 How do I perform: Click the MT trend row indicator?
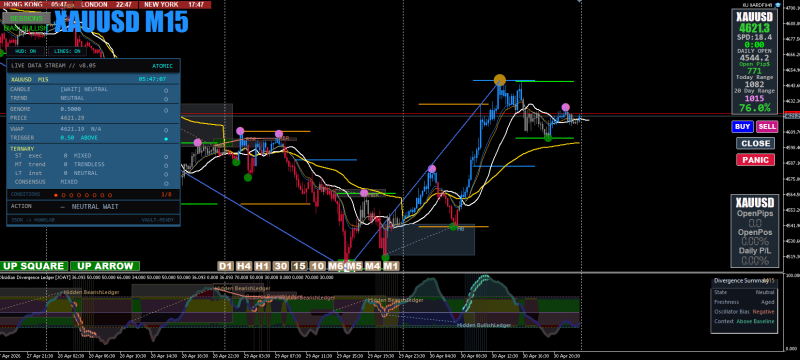coord(166,165)
